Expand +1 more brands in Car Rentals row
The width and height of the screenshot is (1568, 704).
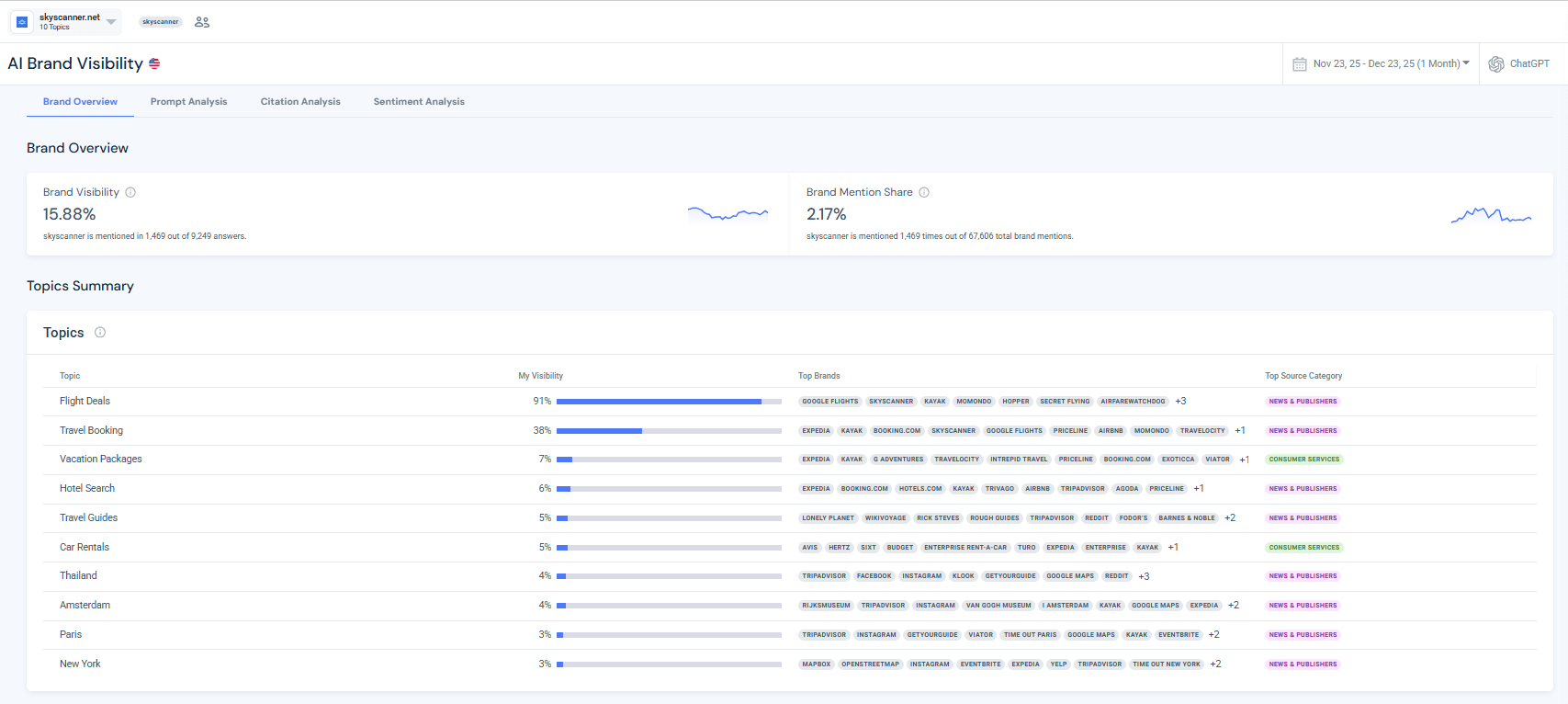[1173, 548]
